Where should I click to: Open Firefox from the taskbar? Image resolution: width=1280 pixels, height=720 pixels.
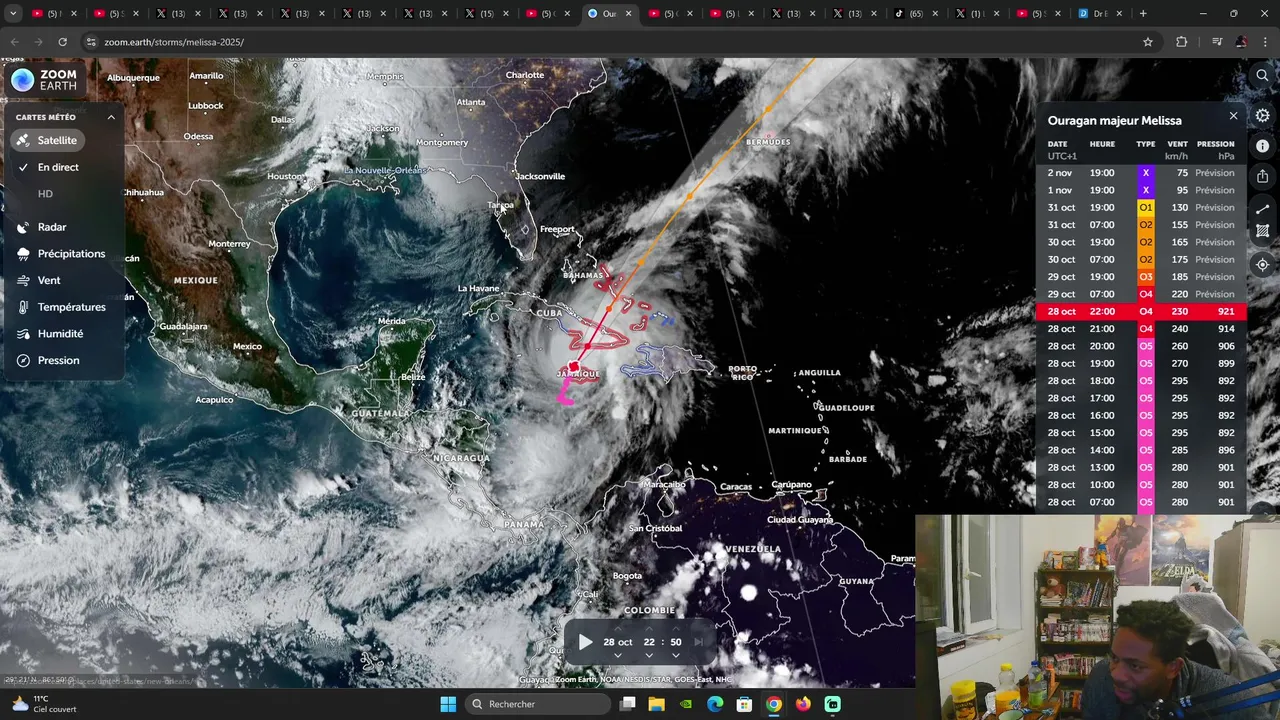tap(803, 704)
